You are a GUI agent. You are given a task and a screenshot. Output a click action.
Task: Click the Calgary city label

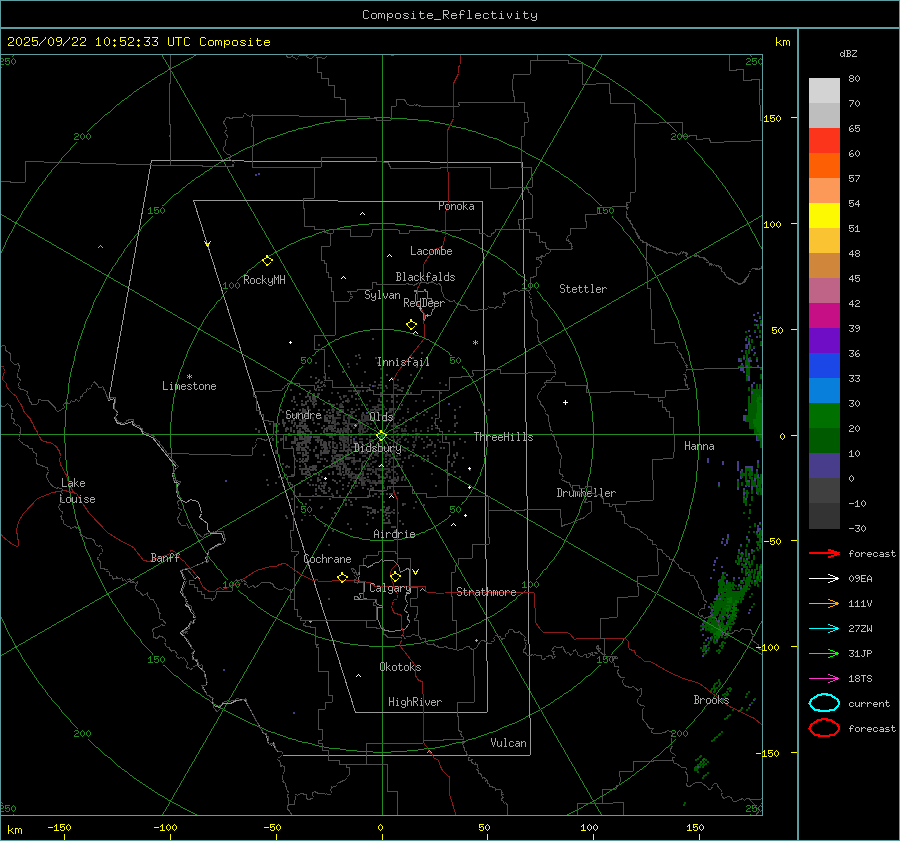390,589
